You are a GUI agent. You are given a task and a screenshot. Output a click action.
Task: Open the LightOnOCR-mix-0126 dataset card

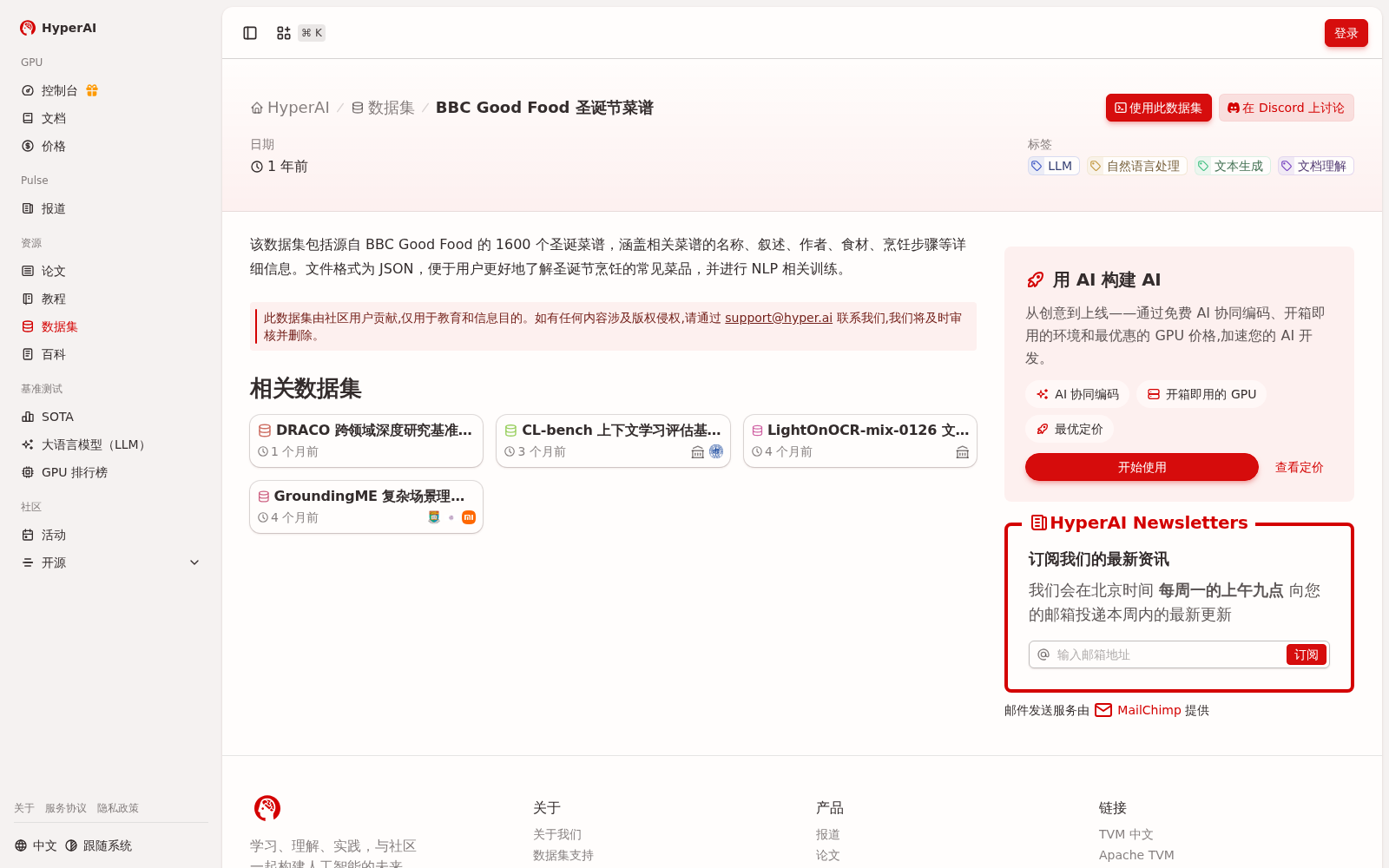pyautogui.click(x=860, y=441)
